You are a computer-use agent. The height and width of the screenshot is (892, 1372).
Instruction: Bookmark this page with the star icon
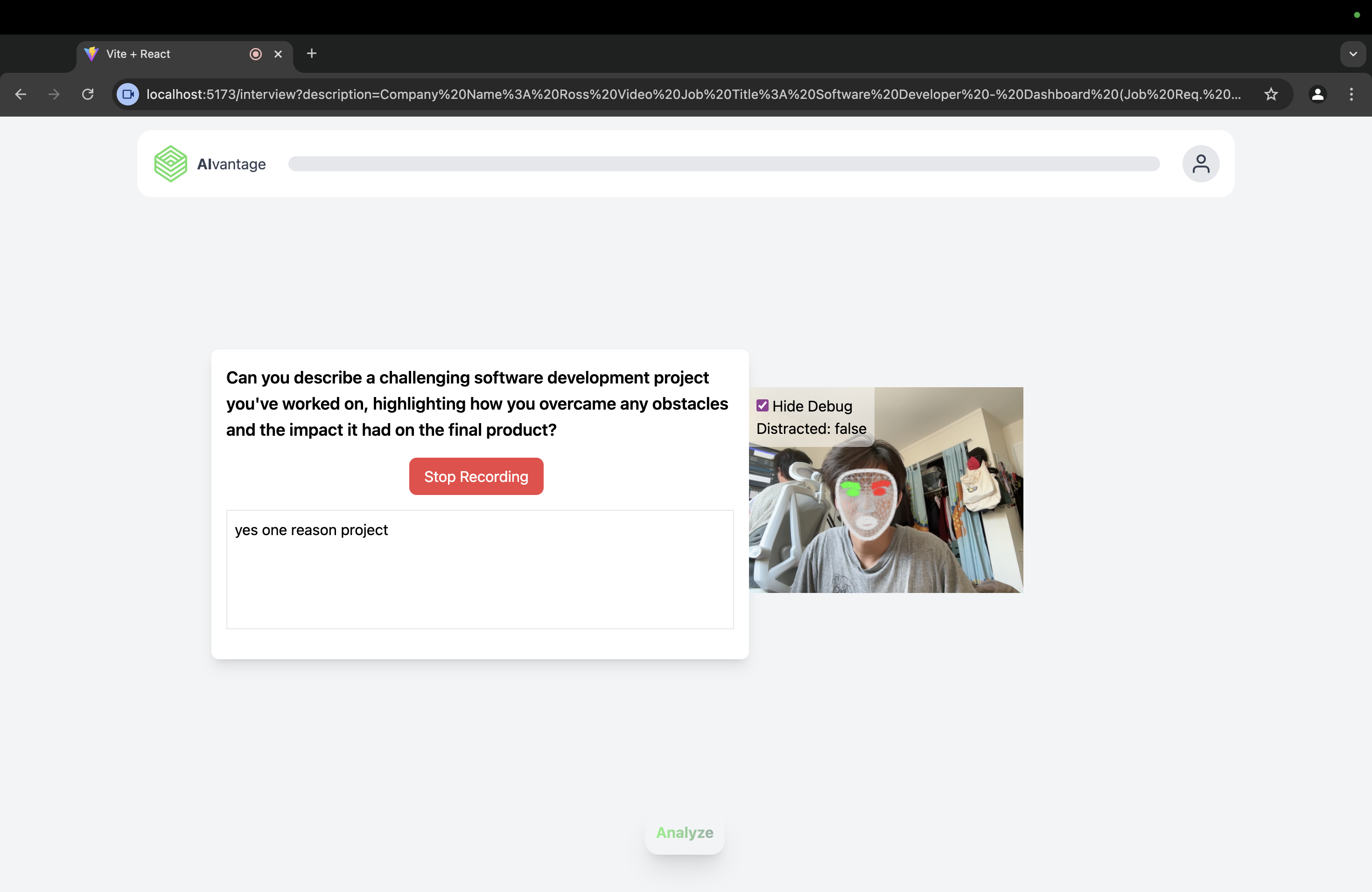pyautogui.click(x=1271, y=94)
